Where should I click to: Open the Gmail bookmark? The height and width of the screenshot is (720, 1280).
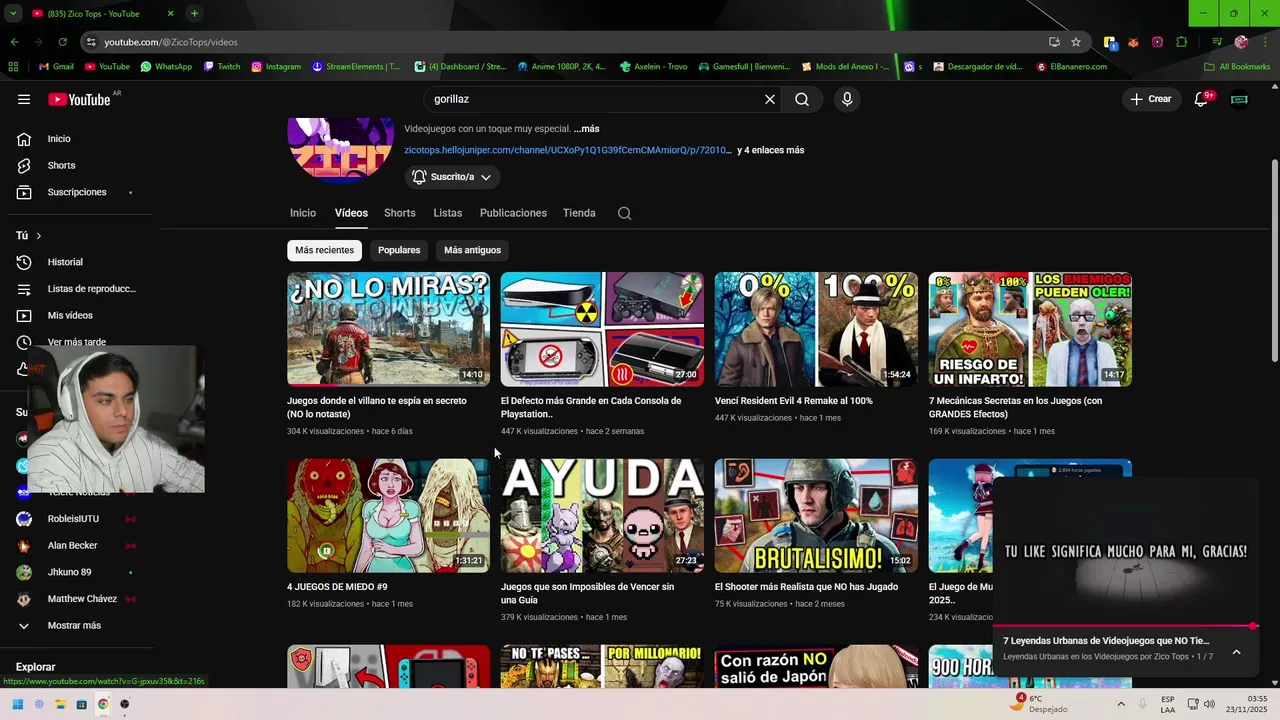click(x=56, y=67)
